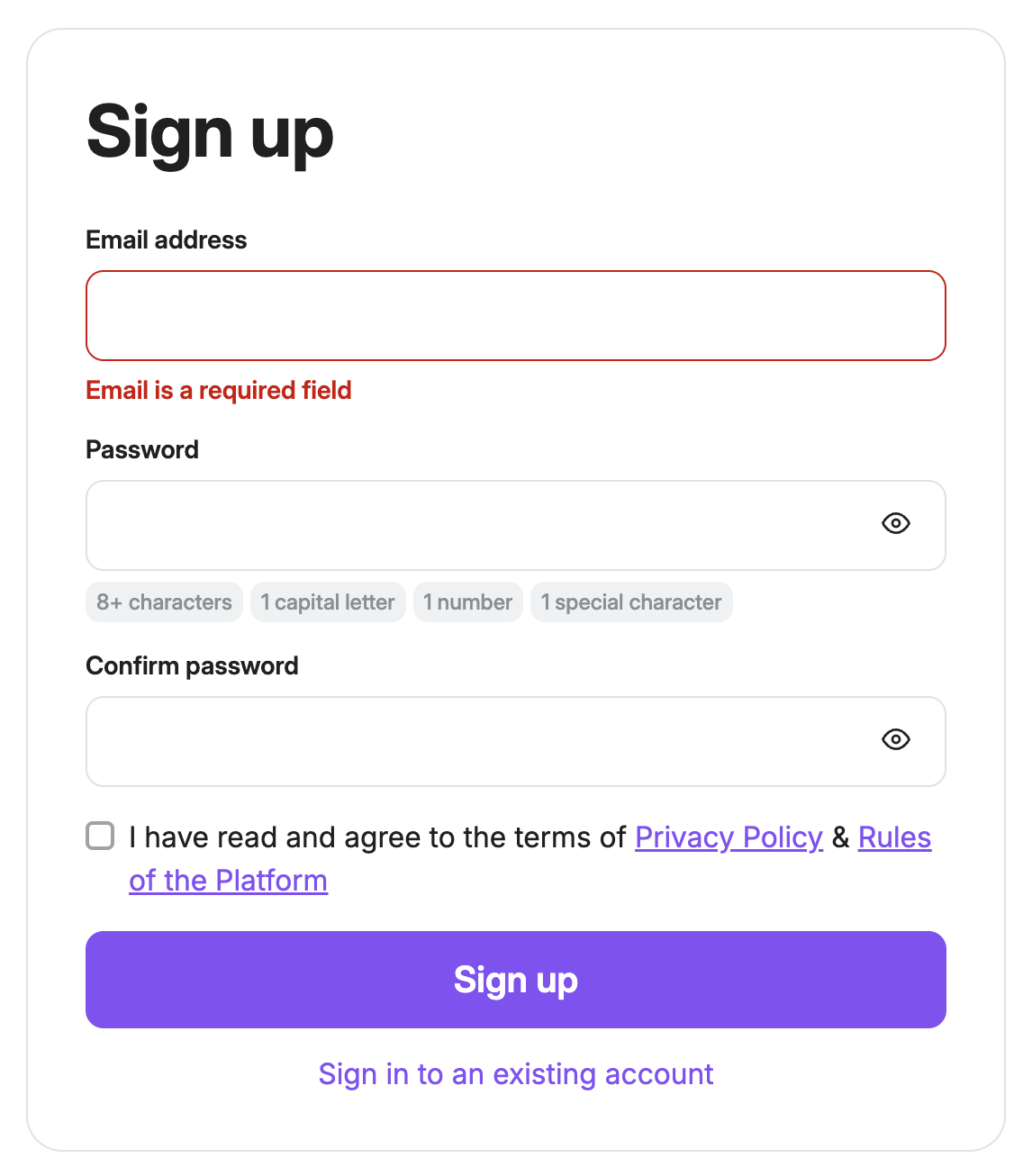
Task: Focus the Password input box
Action: [x=477, y=526]
